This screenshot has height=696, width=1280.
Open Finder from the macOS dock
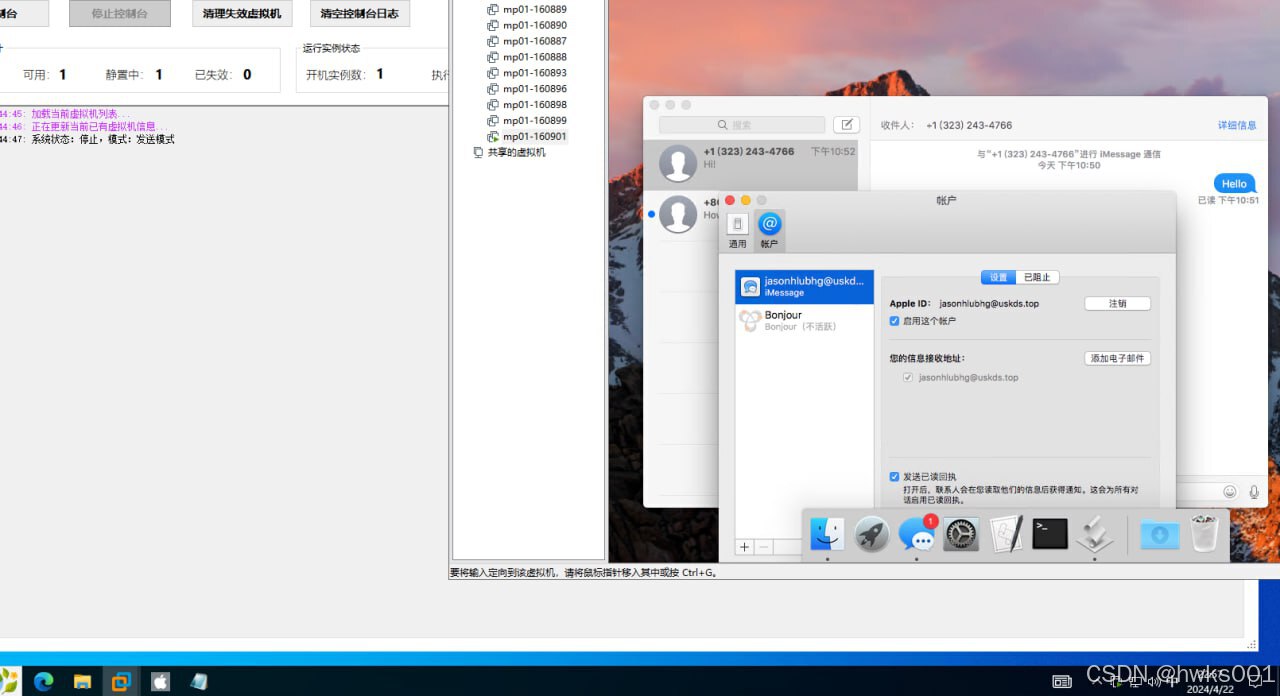(827, 534)
